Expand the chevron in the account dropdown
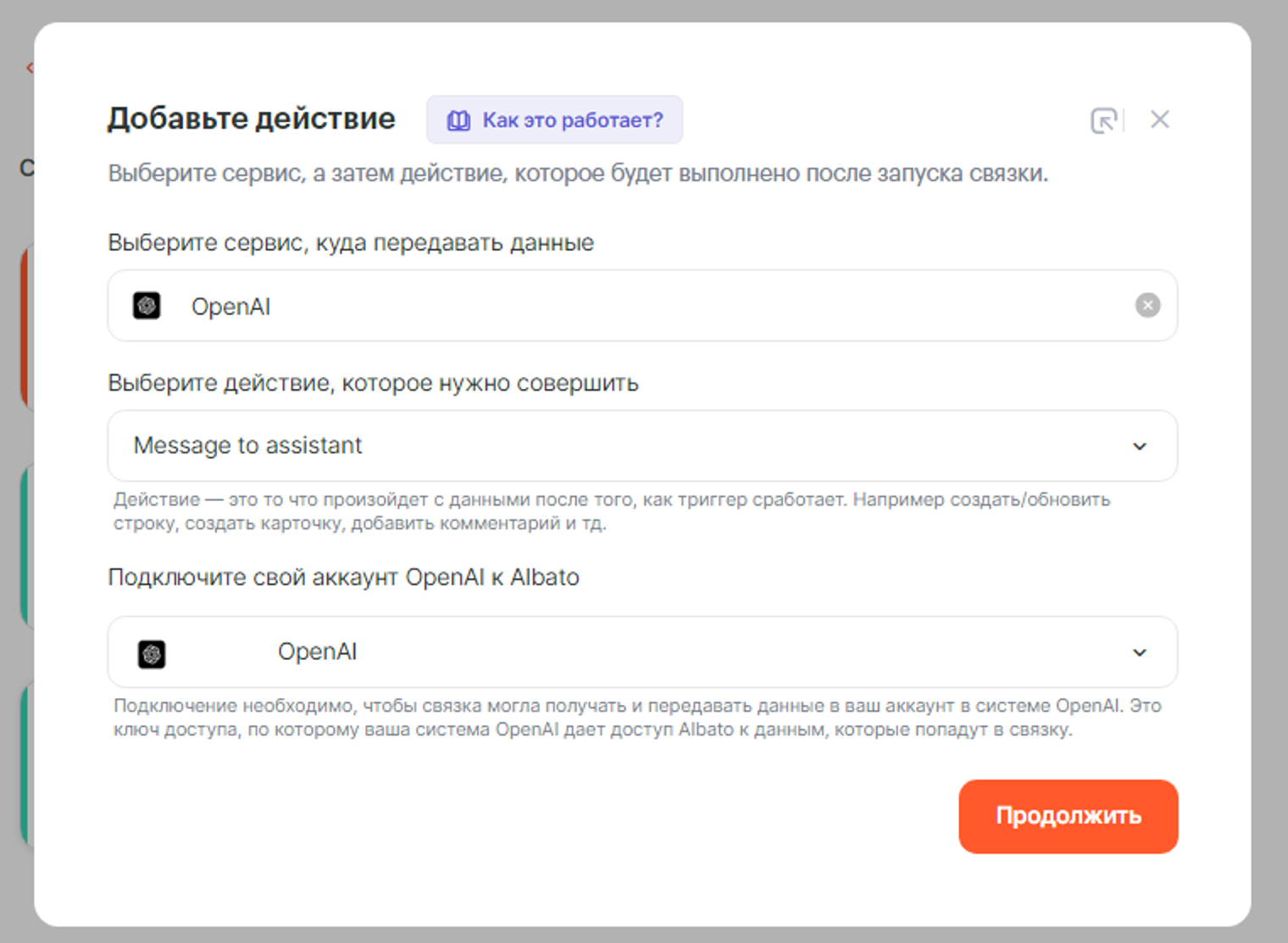Image resolution: width=1288 pixels, height=943 pixels. click(1140, 652)
